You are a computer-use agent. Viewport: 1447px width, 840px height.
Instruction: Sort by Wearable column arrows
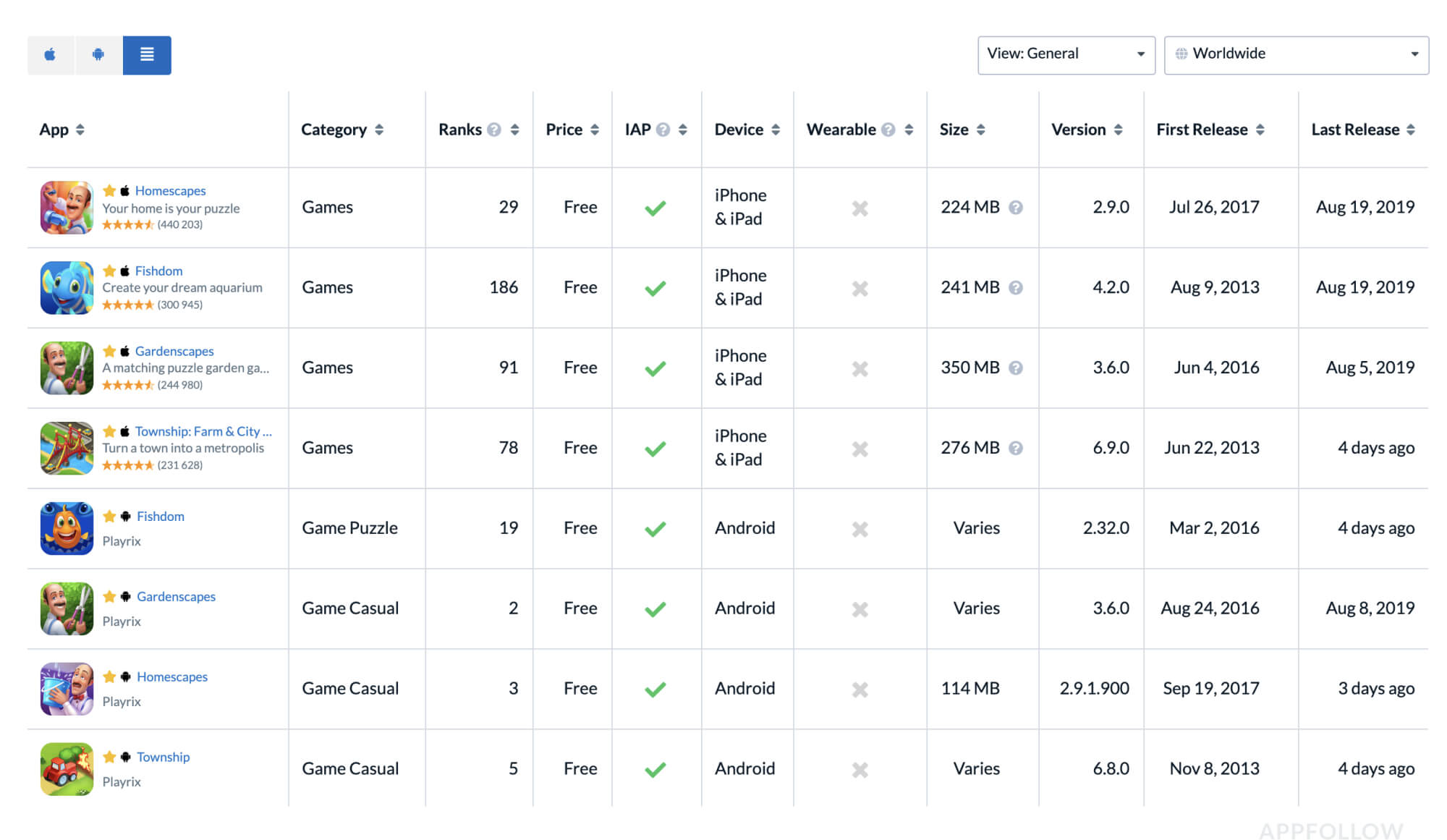click(x=909, y=130)
